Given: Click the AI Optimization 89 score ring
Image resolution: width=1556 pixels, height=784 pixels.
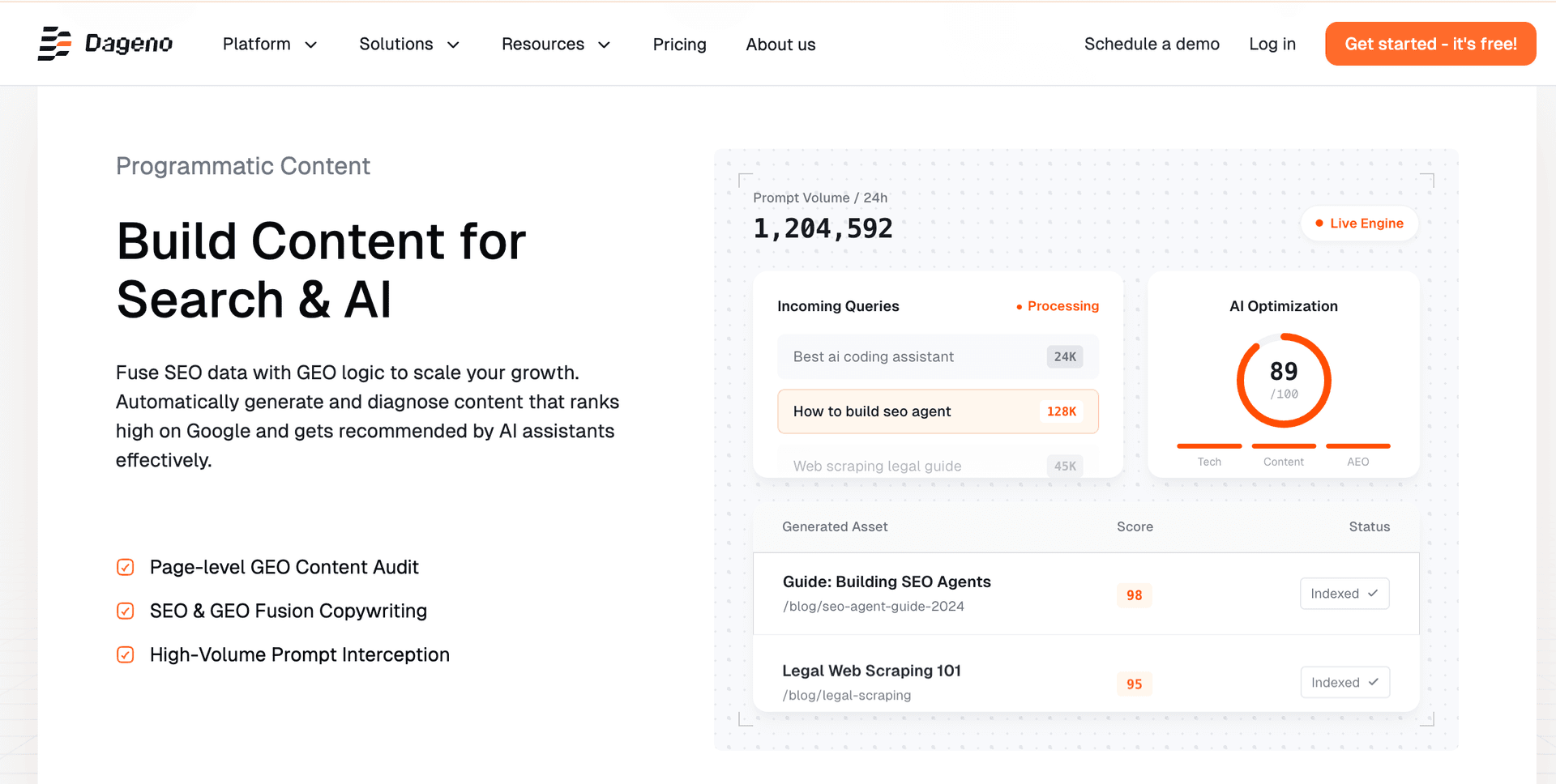Looking at the screenshot, I should tap(1284, 380).
